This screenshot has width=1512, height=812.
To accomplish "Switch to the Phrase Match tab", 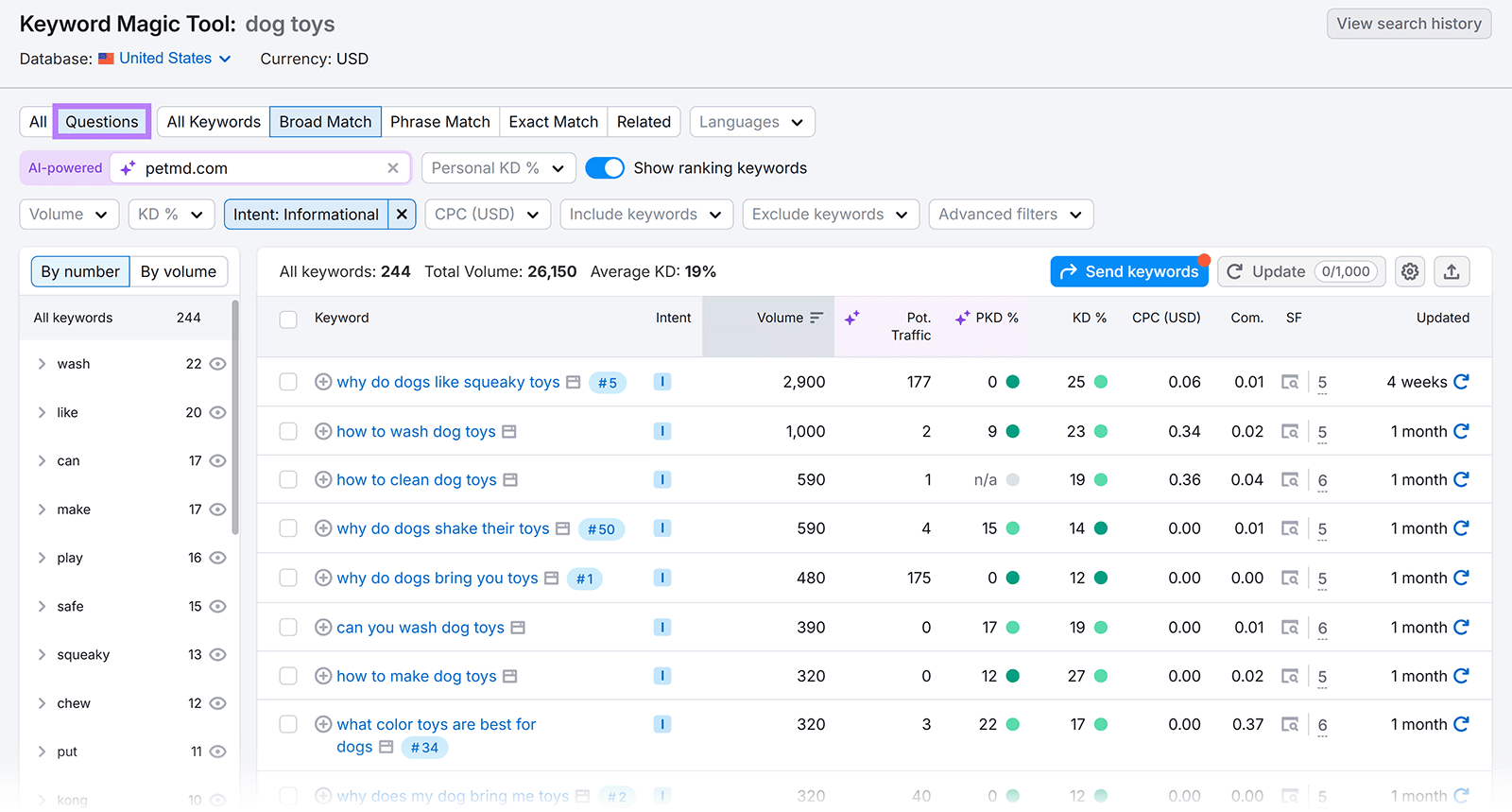I will 439,122.
